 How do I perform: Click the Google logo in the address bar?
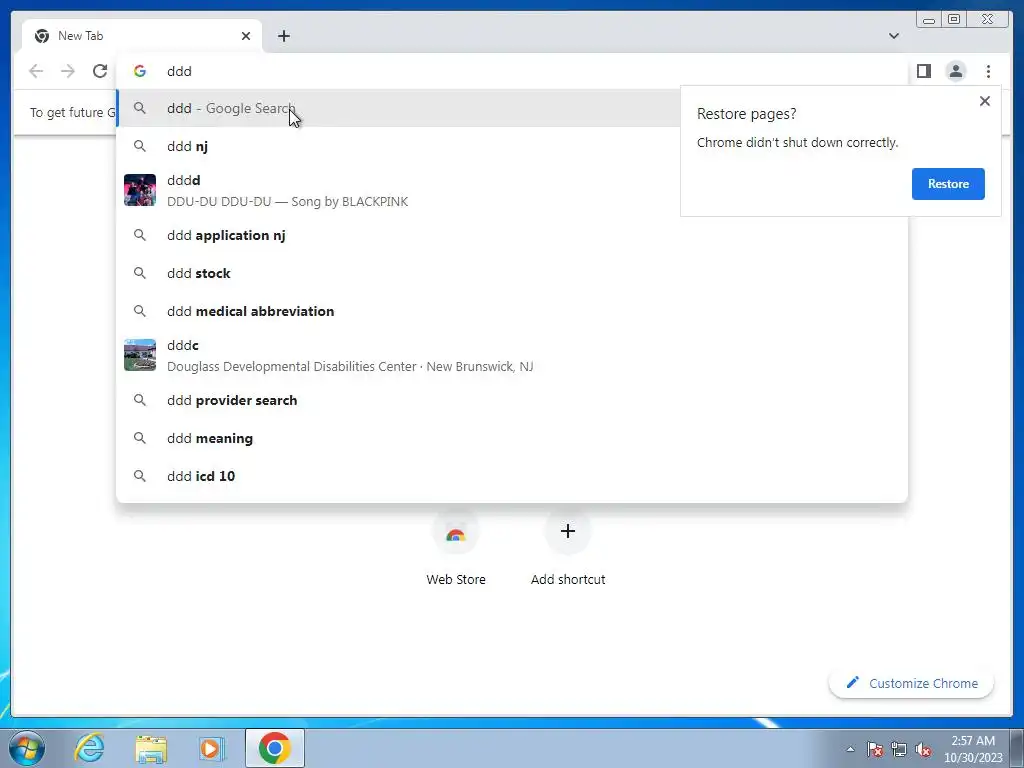140,71
